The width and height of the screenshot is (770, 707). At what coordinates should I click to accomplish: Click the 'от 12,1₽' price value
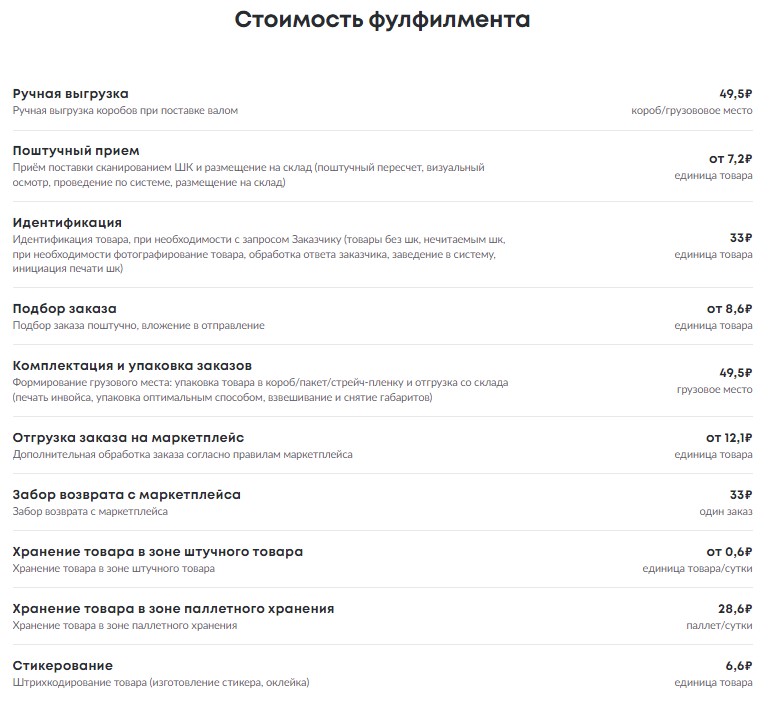coord(729,437)
